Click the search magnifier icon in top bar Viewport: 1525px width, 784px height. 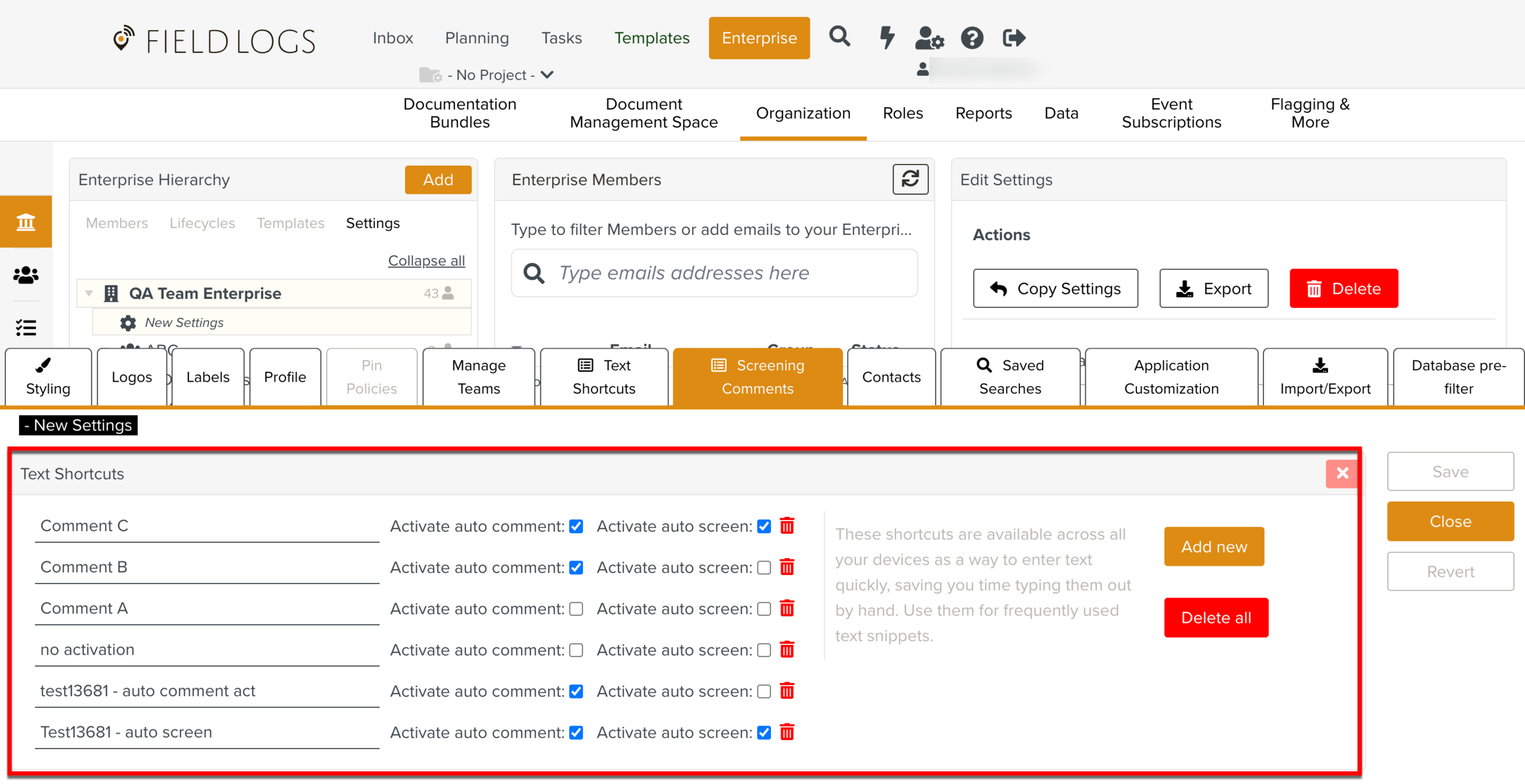(x=839, y=37)
